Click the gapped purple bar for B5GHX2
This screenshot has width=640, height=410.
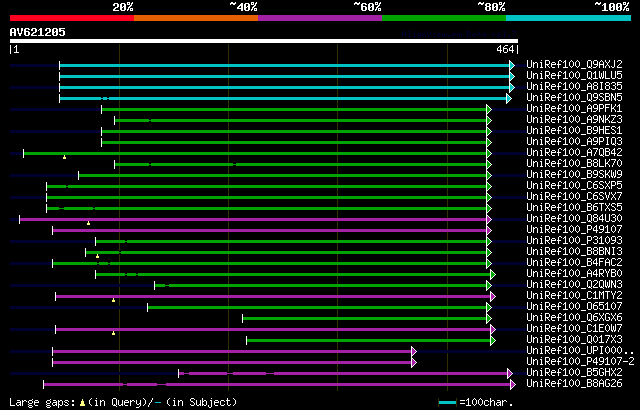[343, 374]
